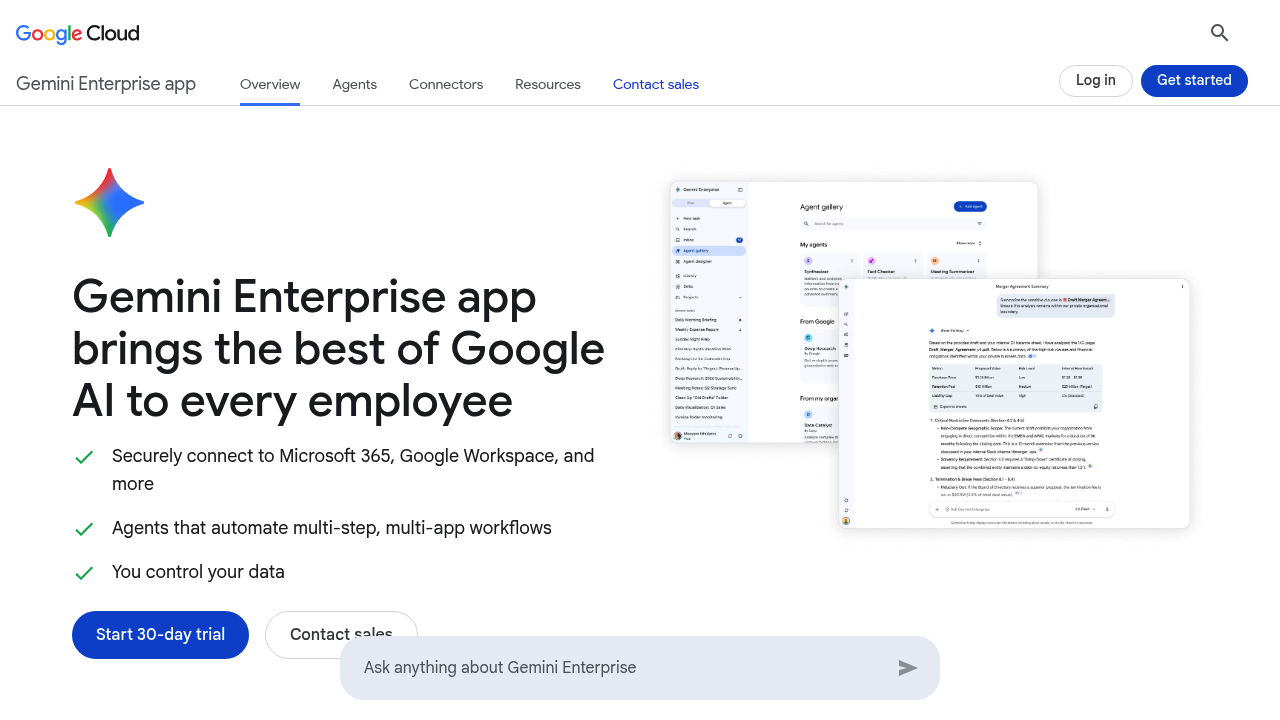
Task: Click the Log in button
Action: (1096, 81)
